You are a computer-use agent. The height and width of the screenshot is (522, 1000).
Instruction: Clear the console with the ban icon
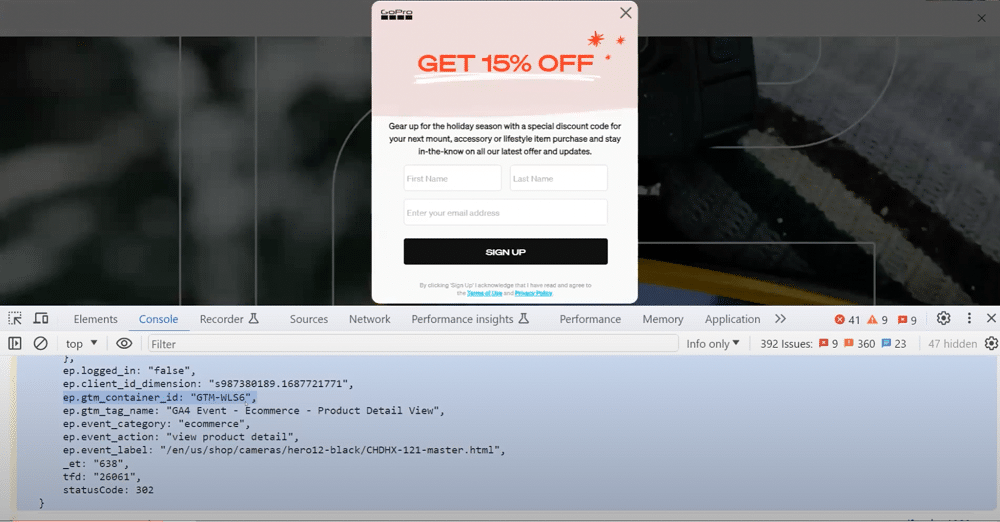[41, 343]
